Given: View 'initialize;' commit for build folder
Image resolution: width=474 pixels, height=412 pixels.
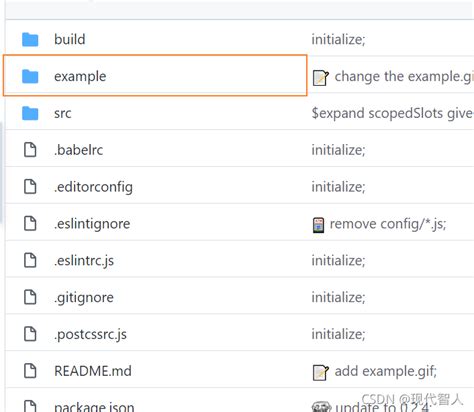Looking at the screenshot, I should tap(338, 40).
